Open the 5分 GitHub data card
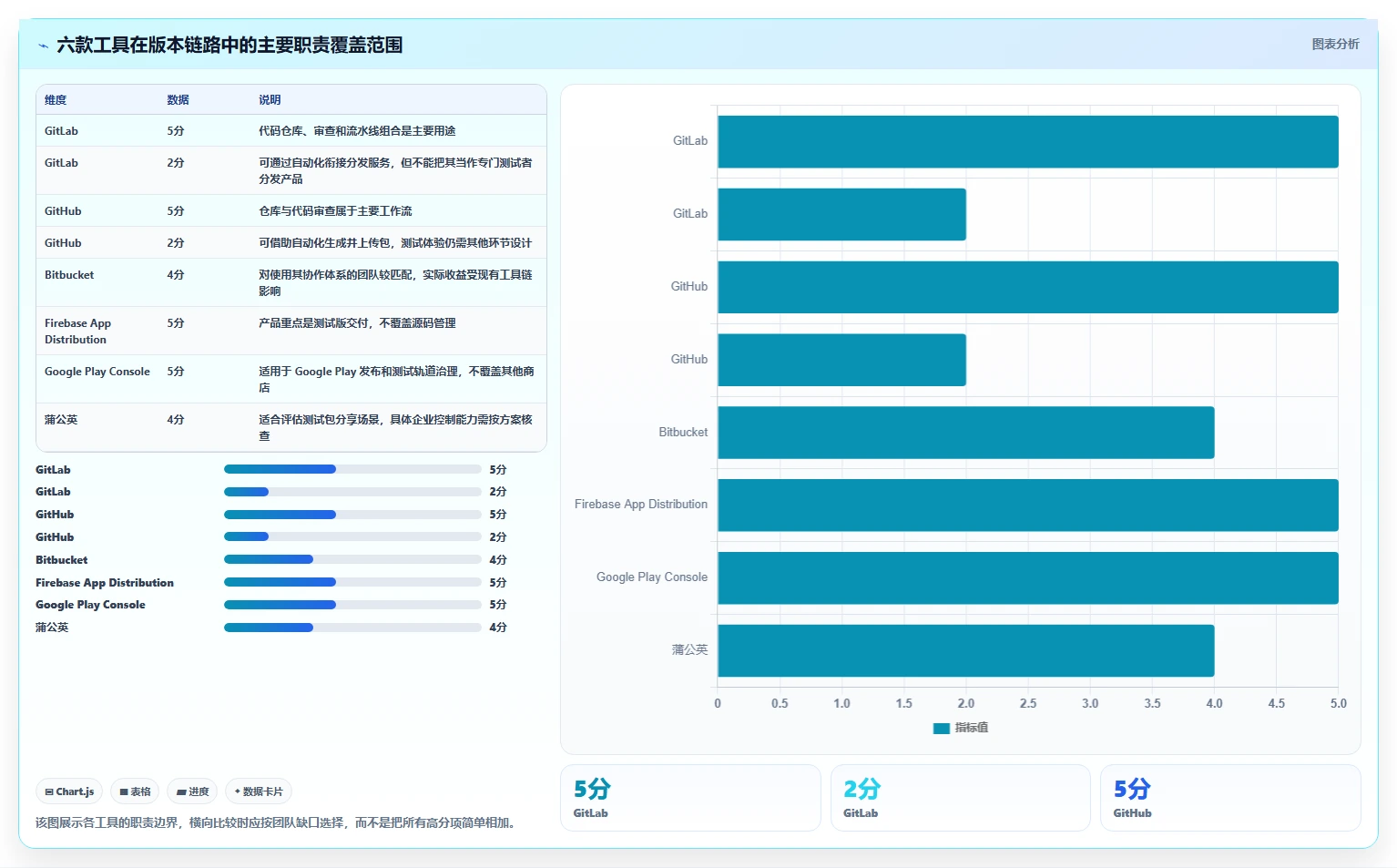The height and width of the screenshot is (868, 1397). (1230, 798)
